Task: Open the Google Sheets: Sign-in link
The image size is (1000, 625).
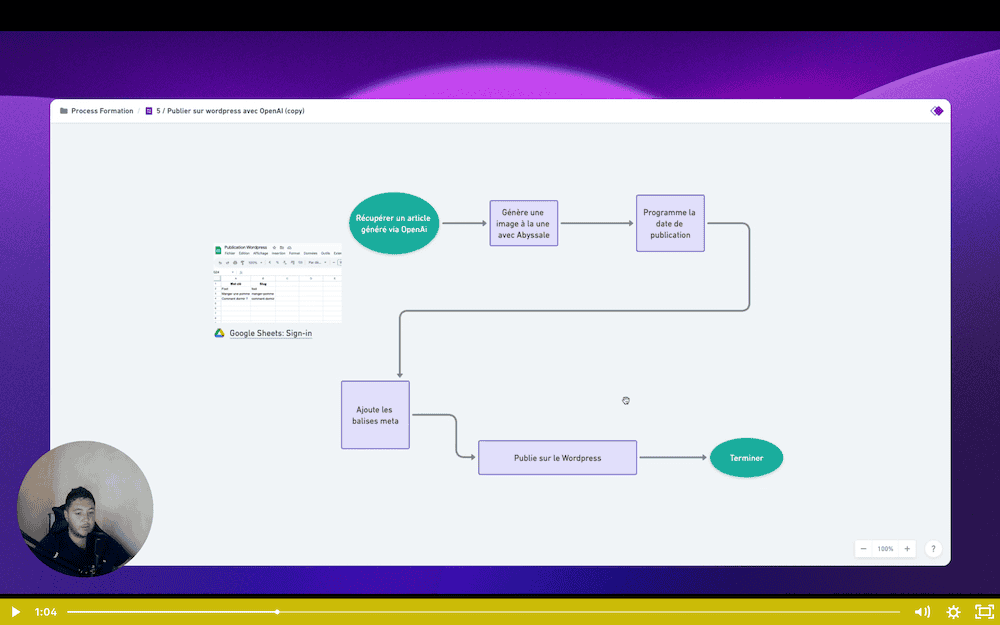Action: click(x=270, y=333)
